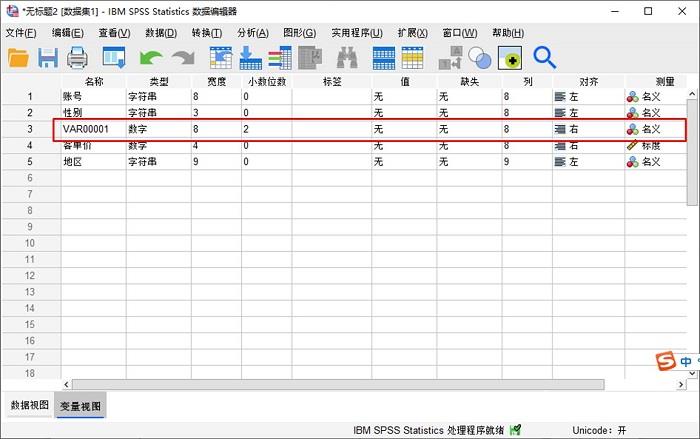Image resolution: width=700 pixels, height=439 pixels.
Task: Click the decimals cell showing 2 for VAR00001
Action: point(267,129)
